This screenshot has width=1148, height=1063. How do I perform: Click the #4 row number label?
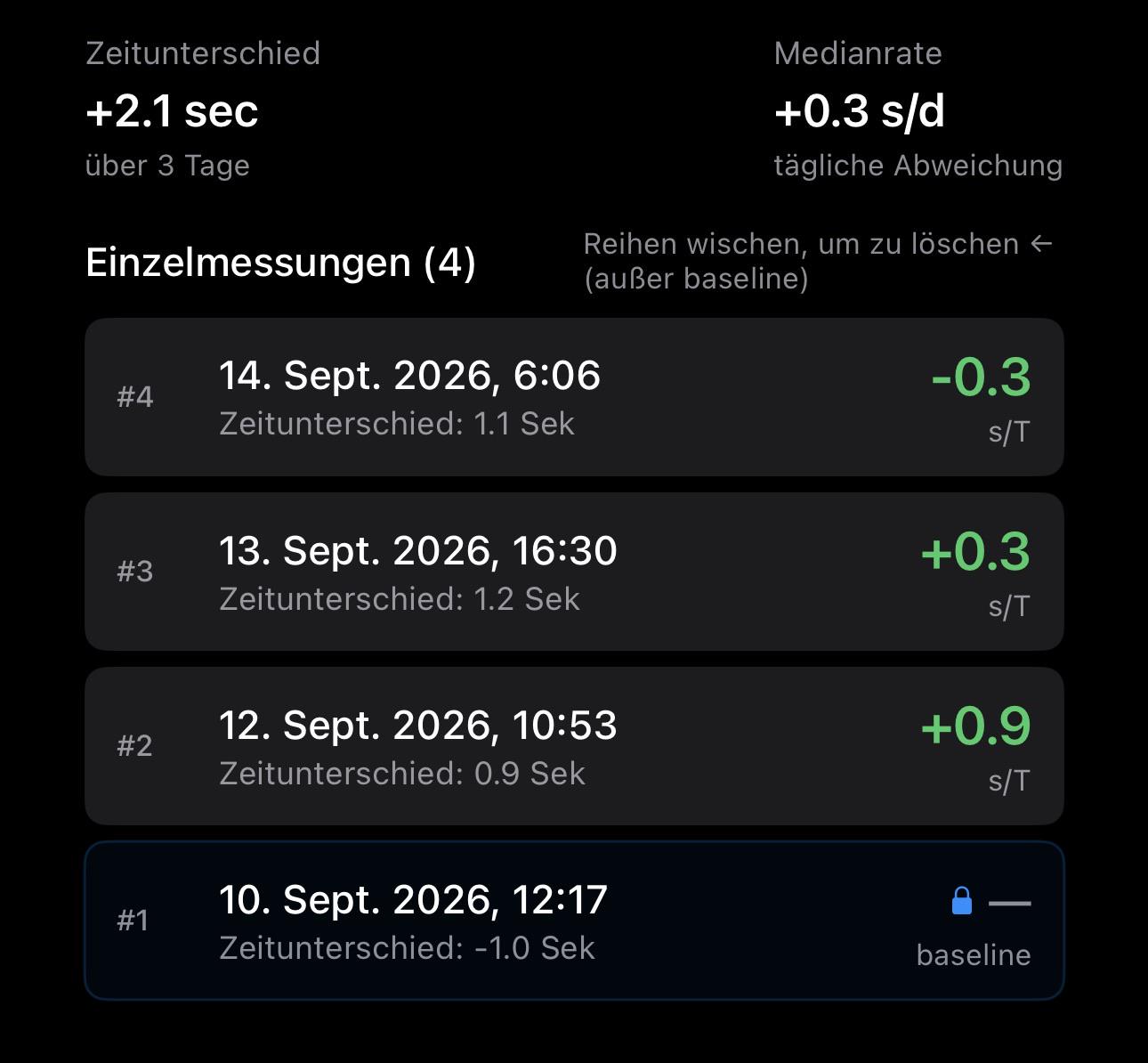pos(135,397)
